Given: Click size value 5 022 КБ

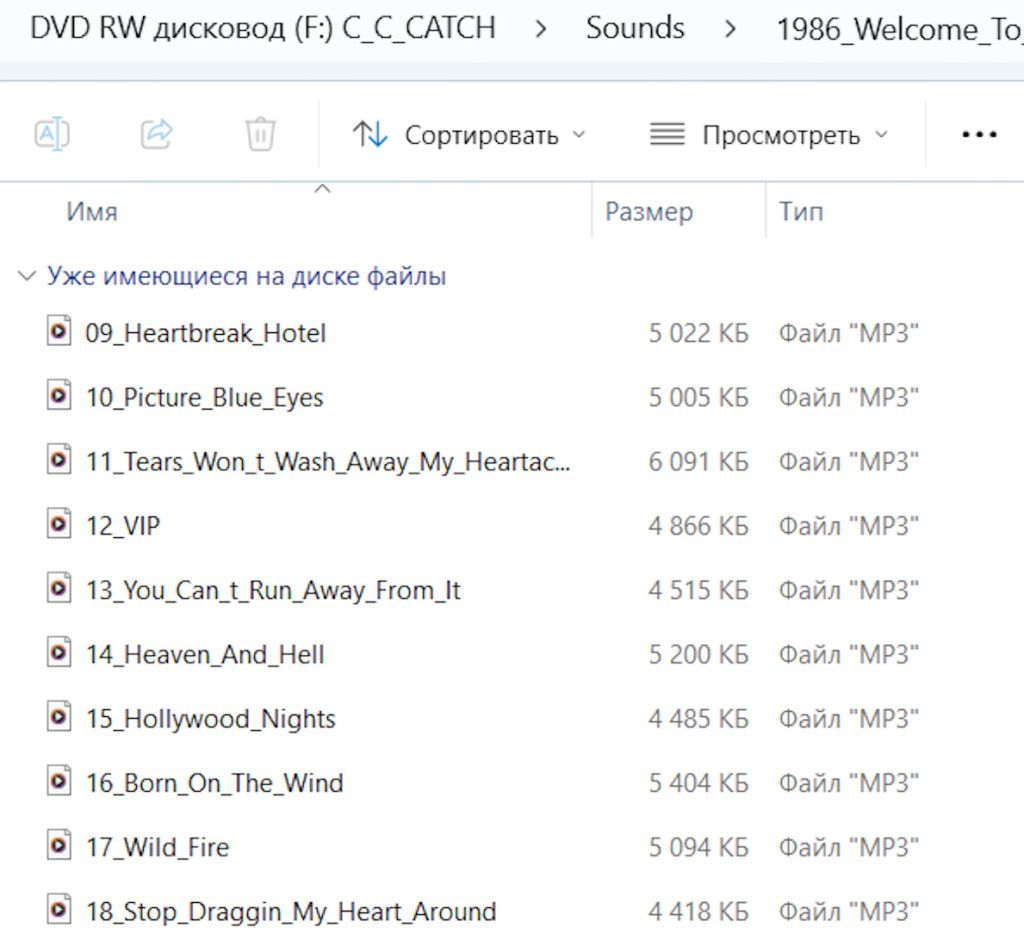Looking at the screenshot, I should click(698, 334).
